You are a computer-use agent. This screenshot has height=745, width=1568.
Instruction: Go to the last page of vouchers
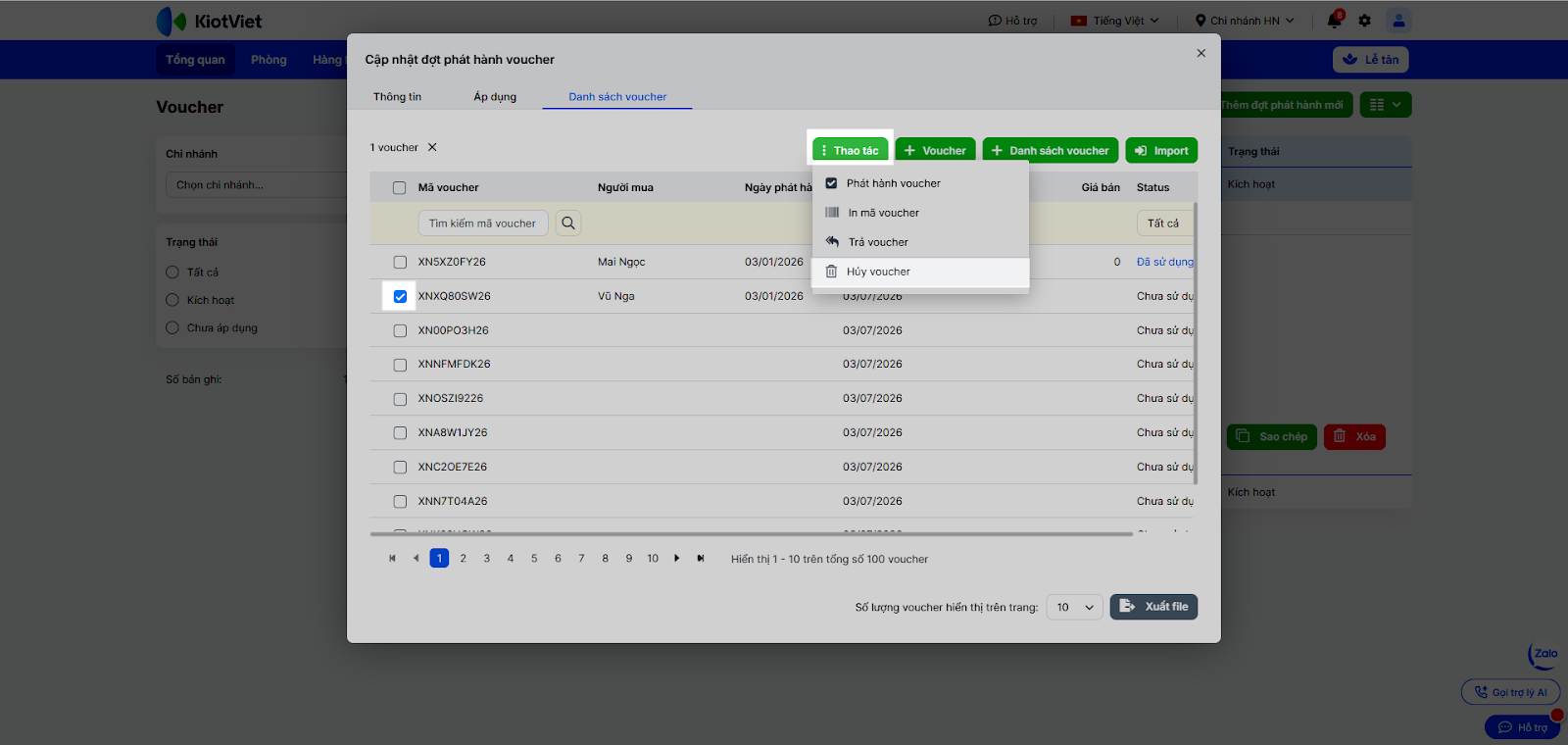701,559
